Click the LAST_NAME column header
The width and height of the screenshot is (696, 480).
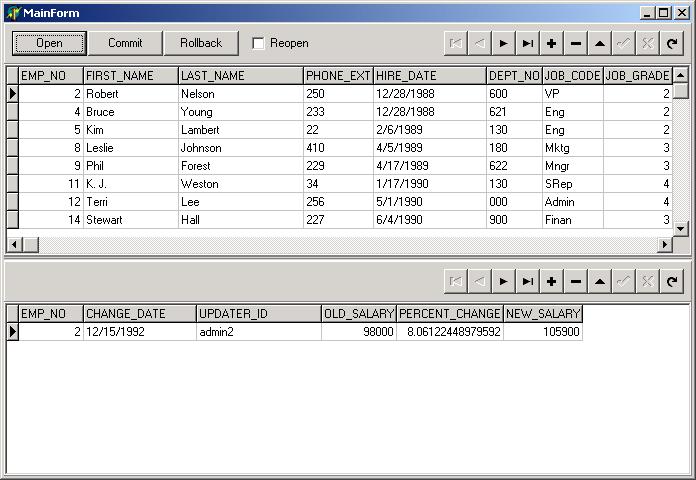(241, 75)
